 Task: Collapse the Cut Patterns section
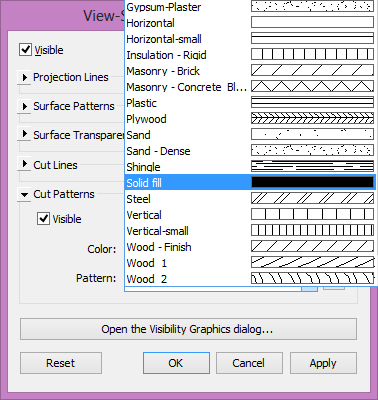(x=24, y=194)
